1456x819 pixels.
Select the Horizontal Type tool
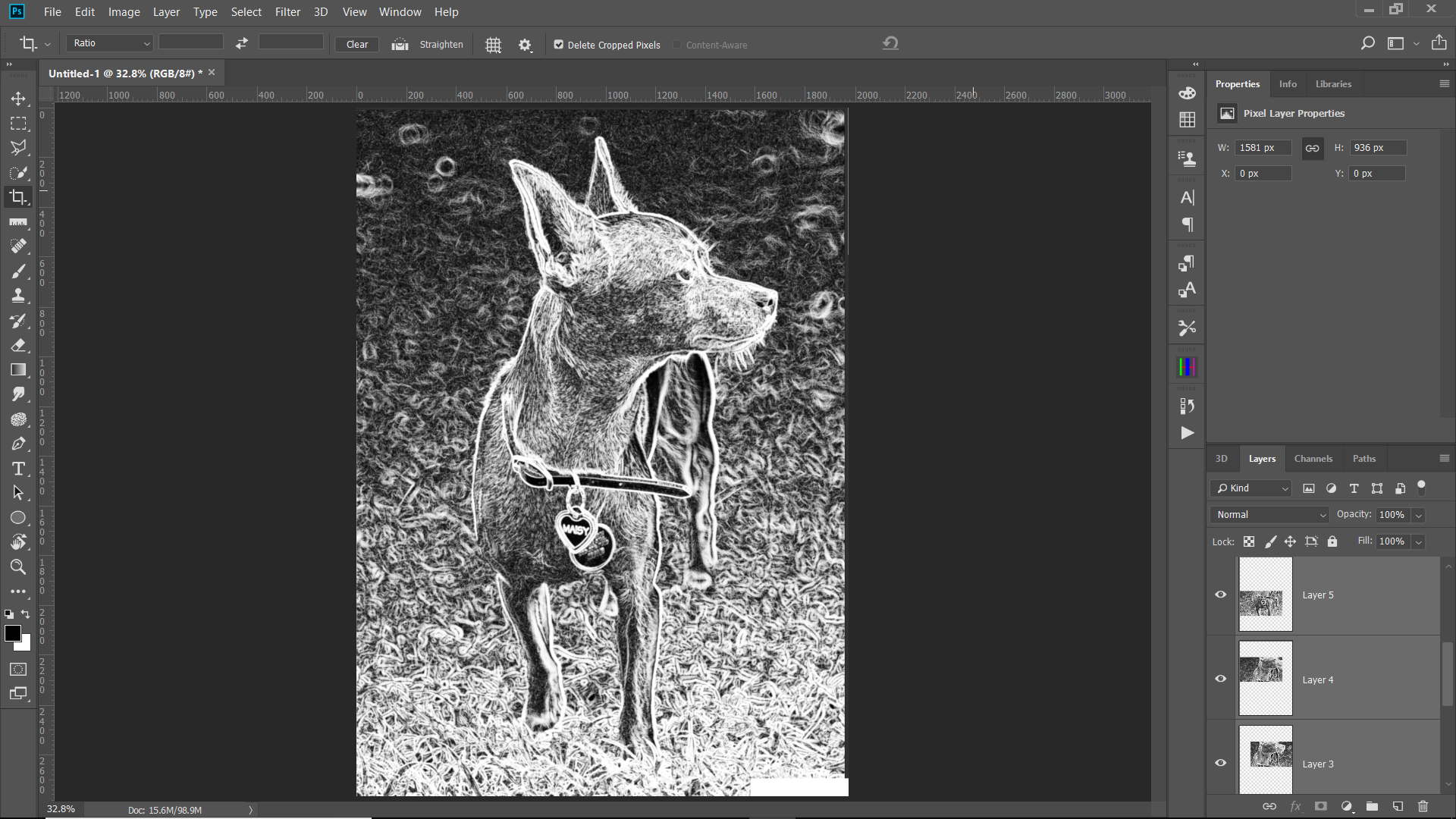tap(18, 469)
